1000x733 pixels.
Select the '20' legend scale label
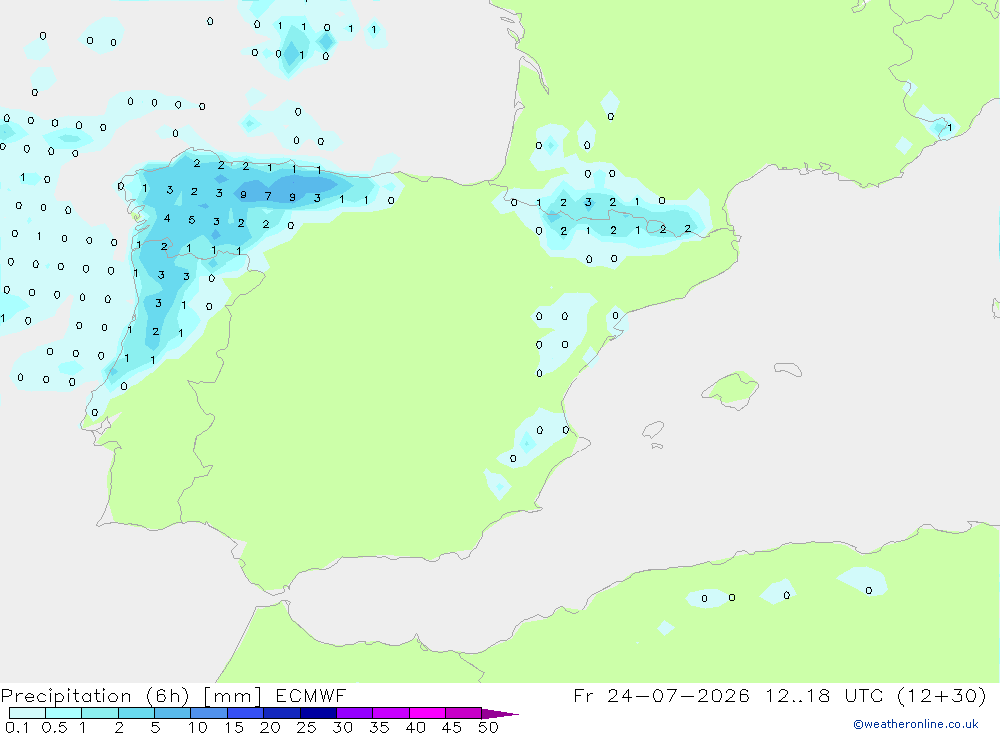tap(270, 727)
